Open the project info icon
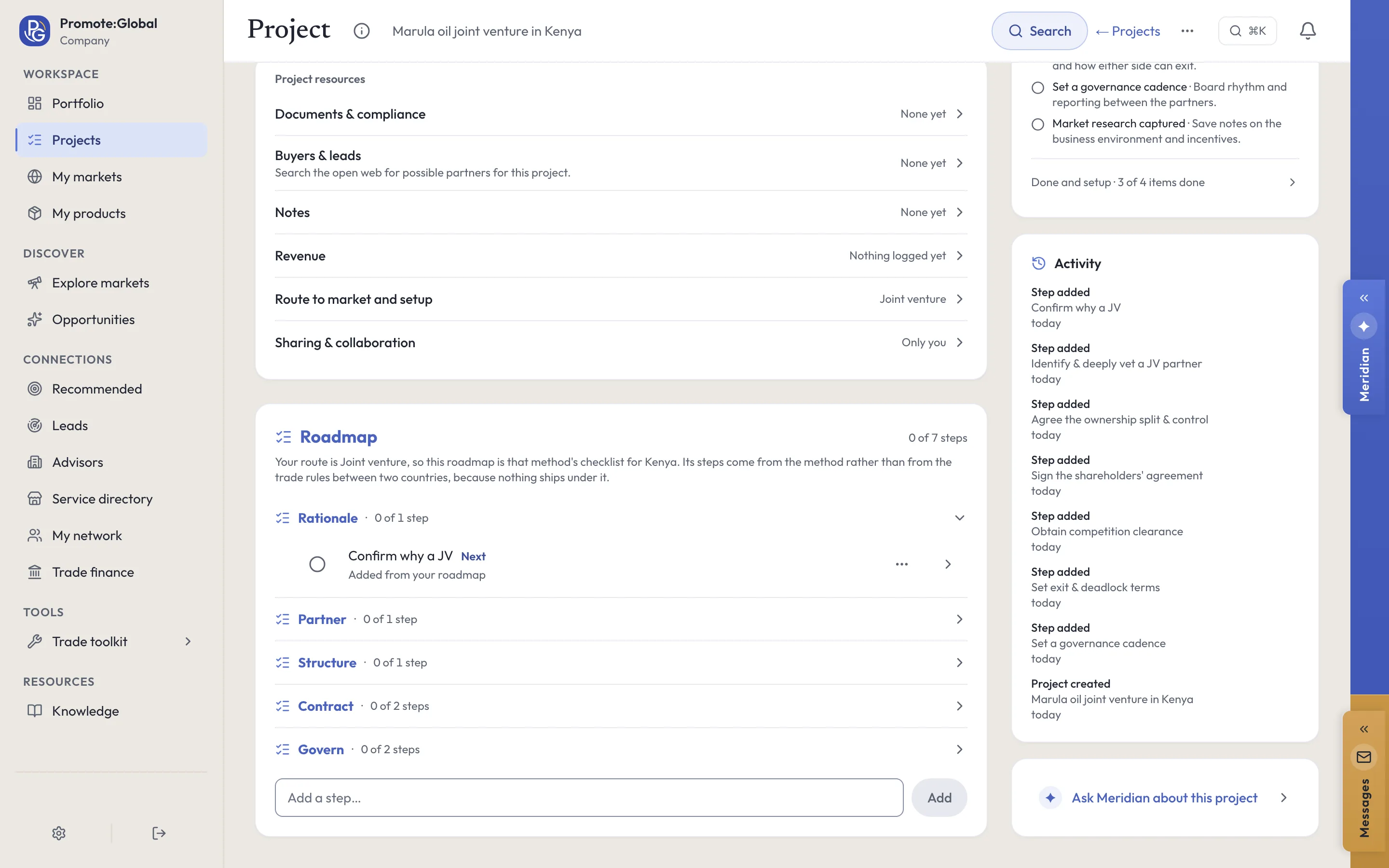 [x=362, y=31]
